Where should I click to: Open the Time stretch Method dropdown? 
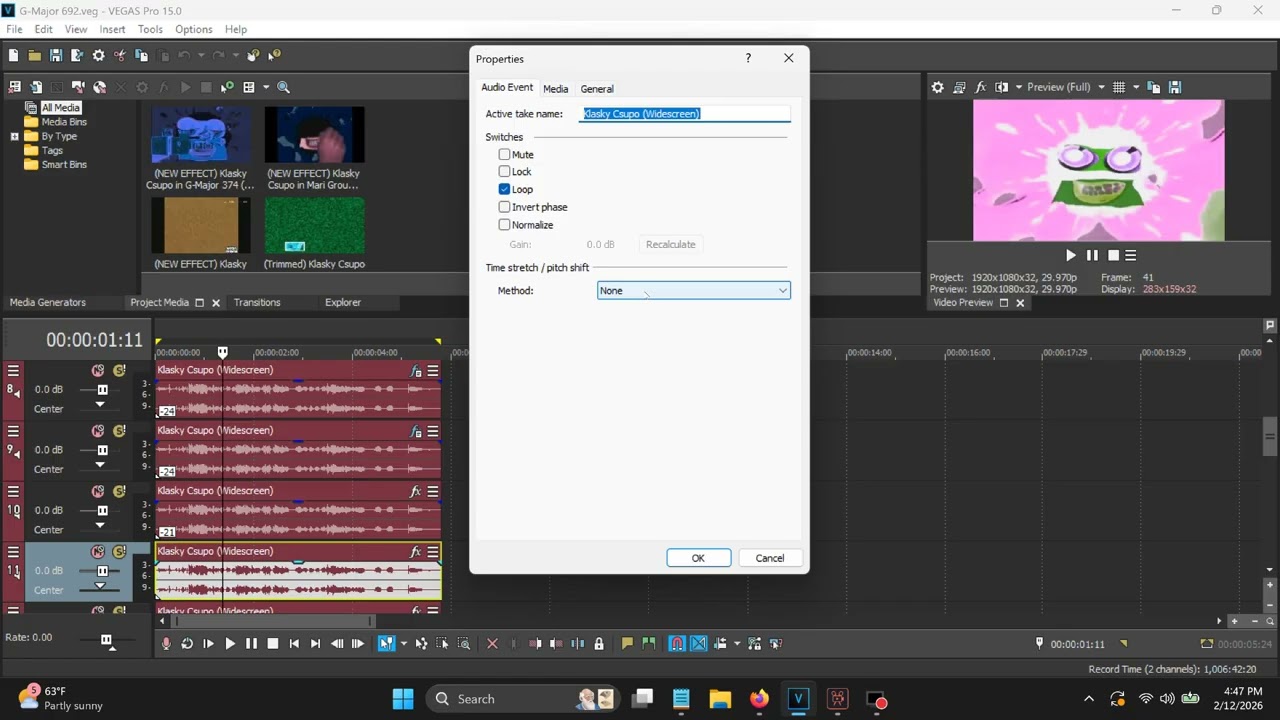tap(693, 291)
